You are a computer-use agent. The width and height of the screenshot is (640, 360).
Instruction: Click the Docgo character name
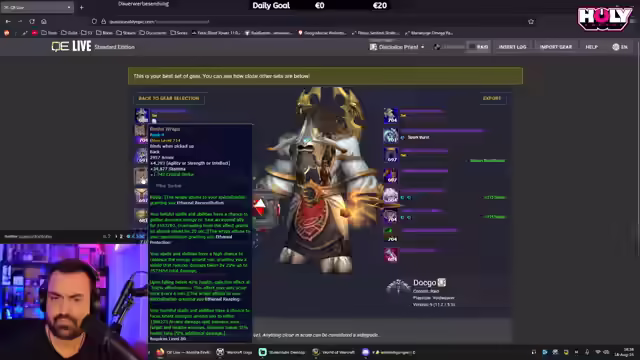424,282
